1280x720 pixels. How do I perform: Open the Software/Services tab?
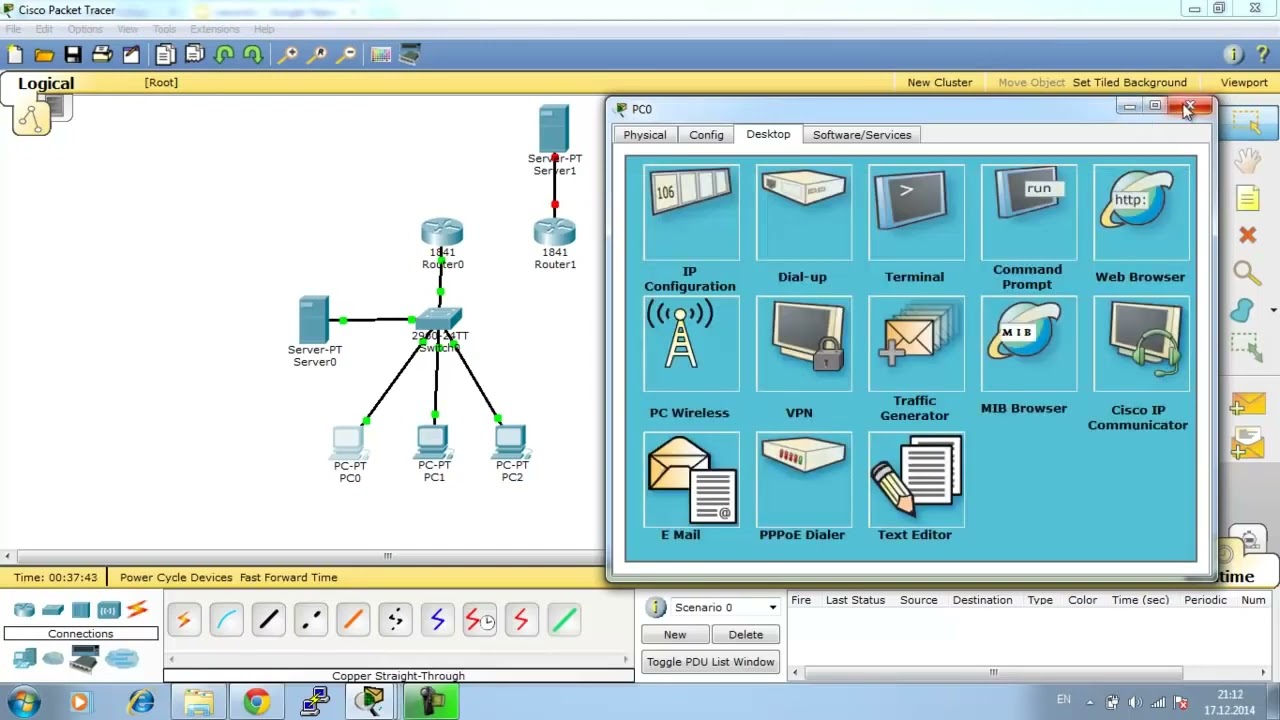(862, 135)
